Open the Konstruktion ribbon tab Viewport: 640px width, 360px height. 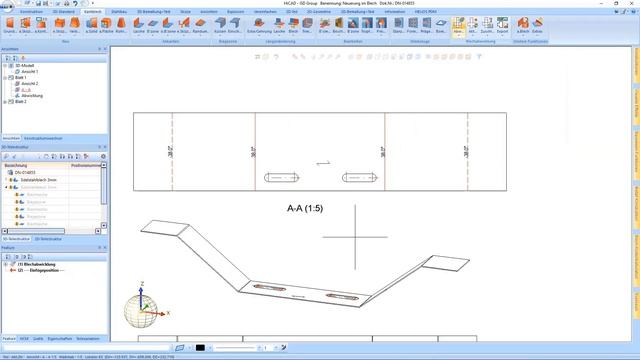point(31,12)
